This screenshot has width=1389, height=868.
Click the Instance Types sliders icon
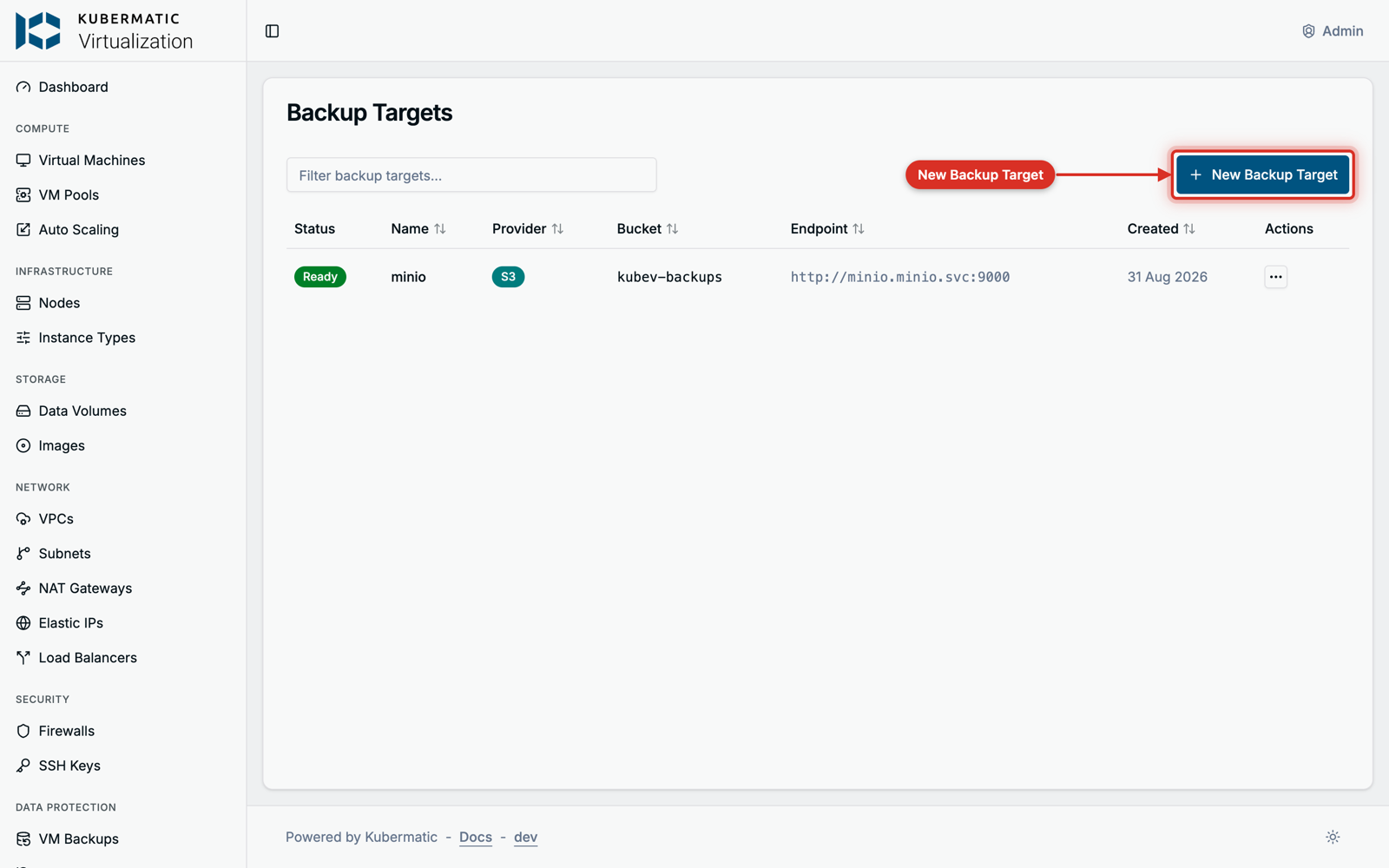pyautogui.click(x=23, y=338)
